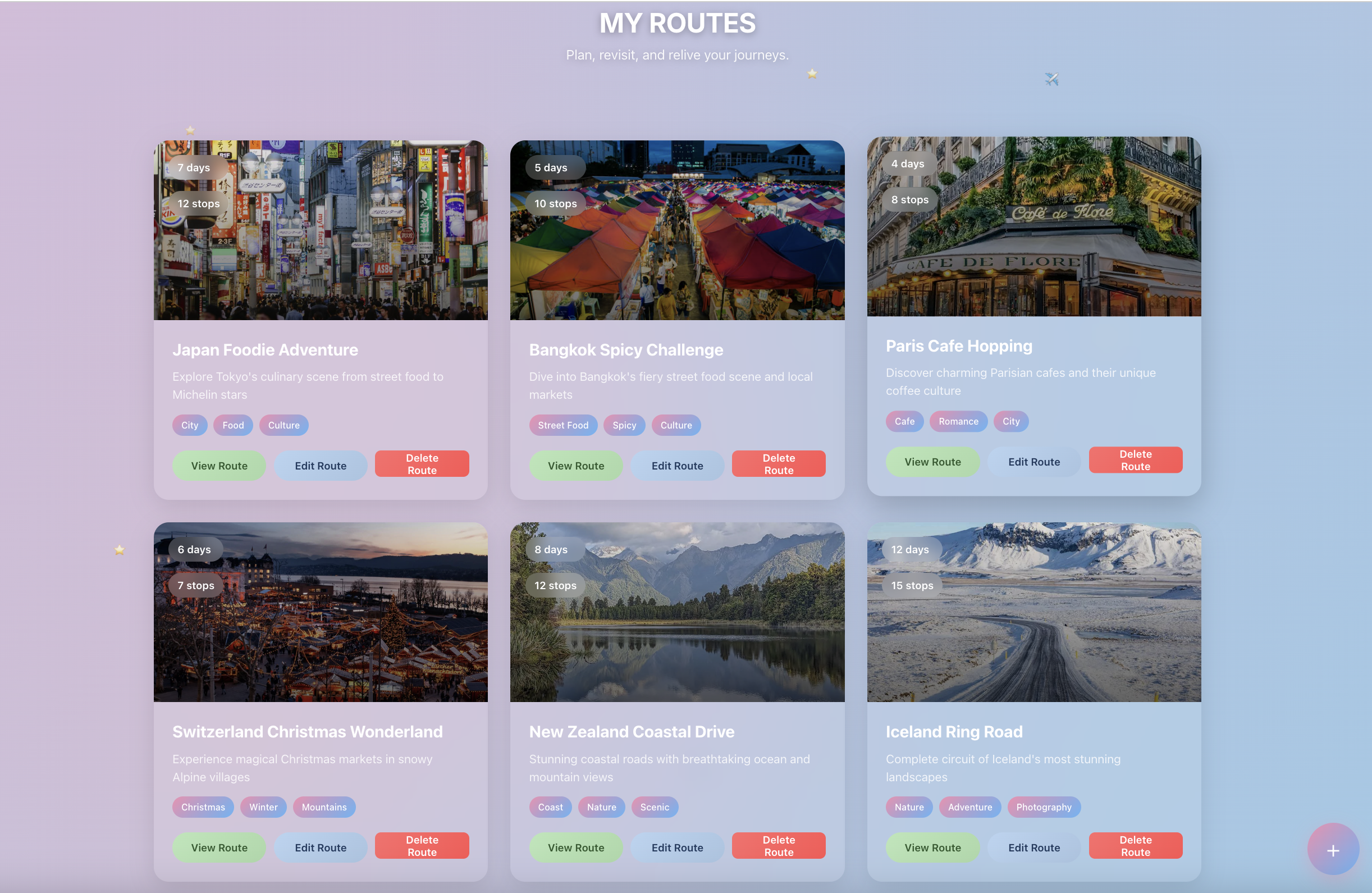Viewport: 1372px width, 893px height.
Task: Click the star beside the Switzerland card
Action: pos(120,550)
